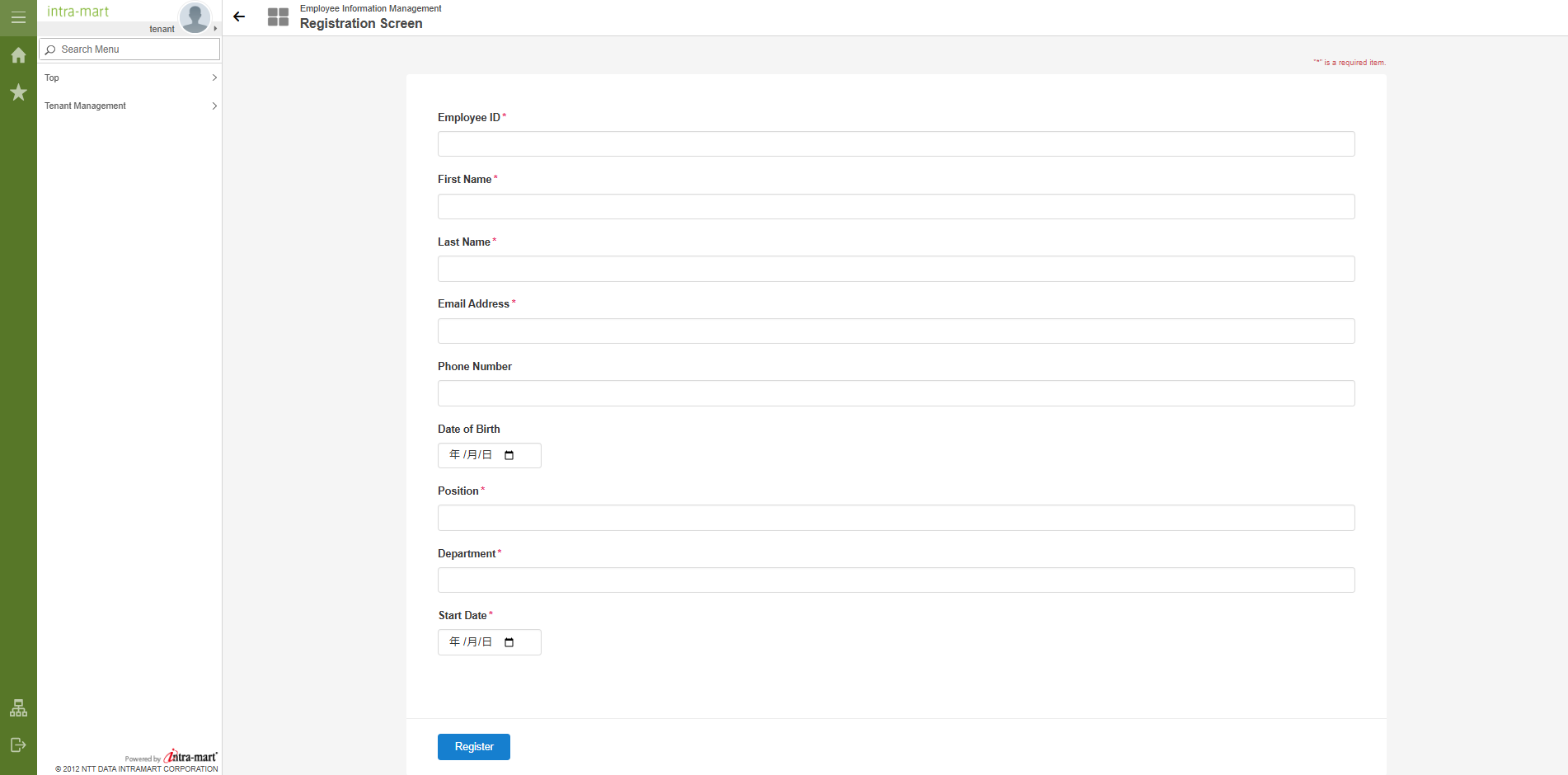This screenshot has height=775, width=1568.
Task: Click the application grid icon in header
Action: (x=278, y=16)
